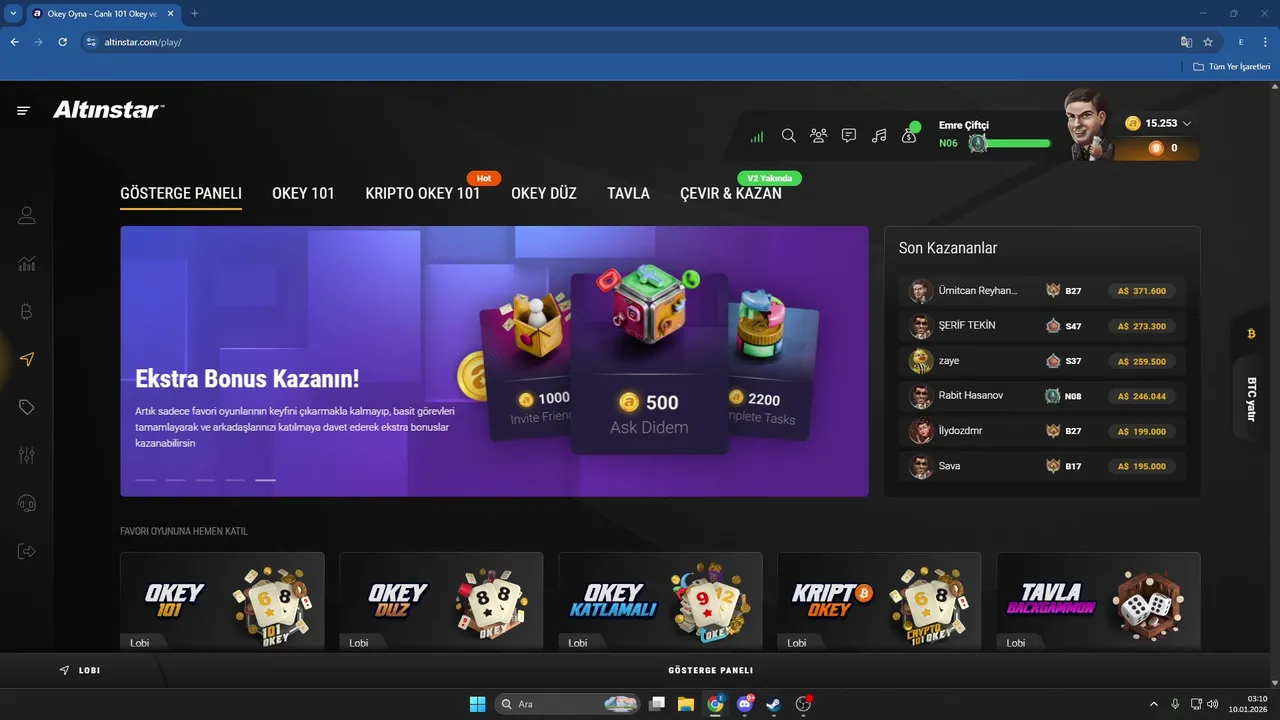Click winner row Sava
The height and width of the screenshot is (720, 1280).
[1042, 466]
